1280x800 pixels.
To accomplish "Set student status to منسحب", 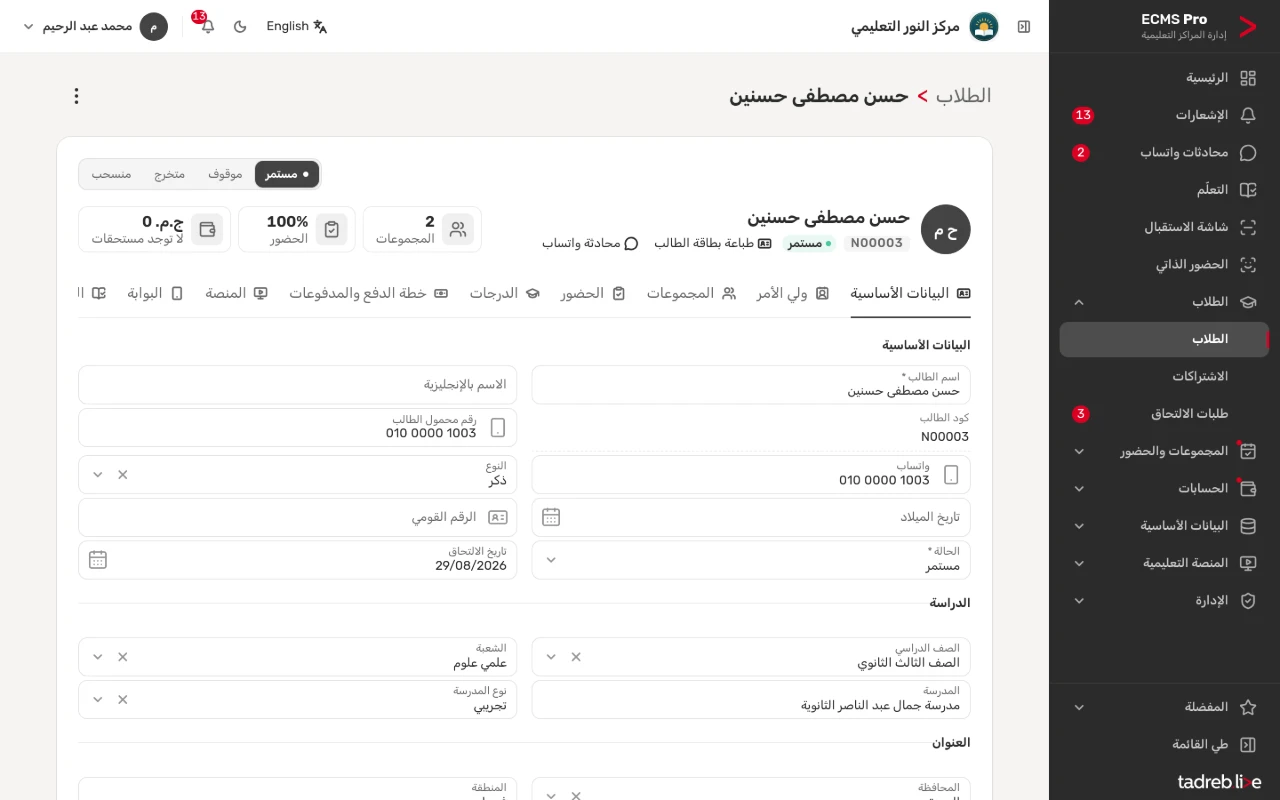I will [x=111, y=174].
